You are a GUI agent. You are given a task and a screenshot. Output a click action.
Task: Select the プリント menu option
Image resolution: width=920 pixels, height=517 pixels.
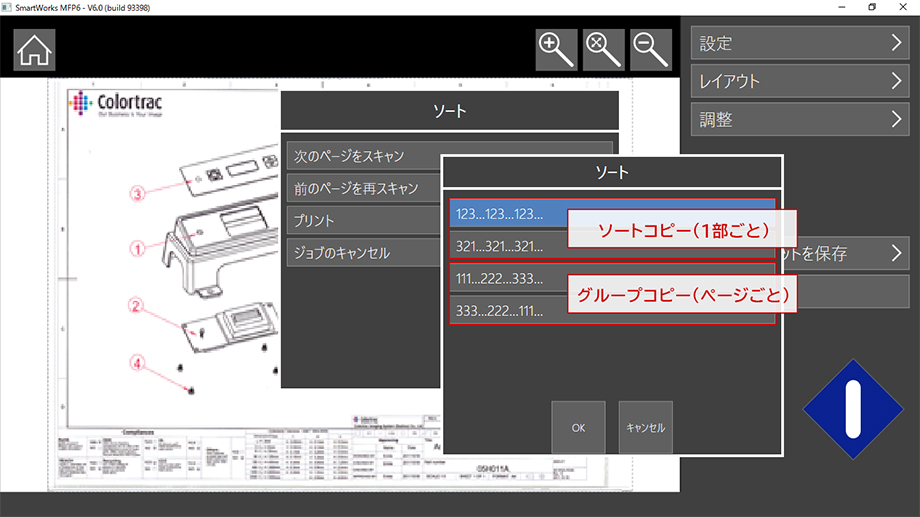click(362, 221)
